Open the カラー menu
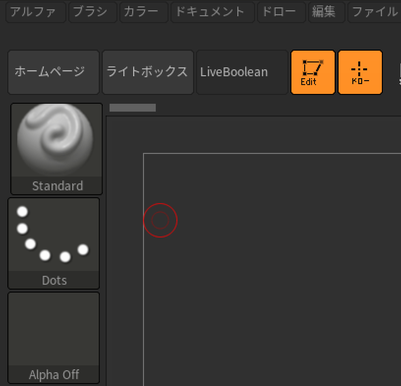Screen dimensions: 401x386 144,12
